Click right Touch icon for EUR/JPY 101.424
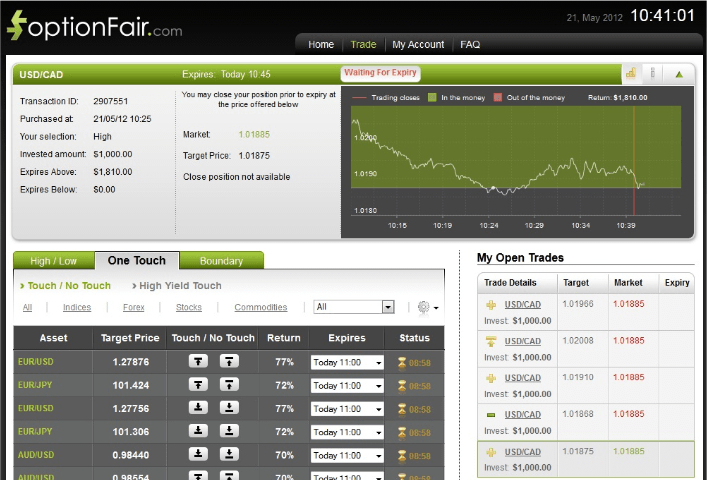Image resolution: width=708 pixels, height=480 pixels. (229, 385)
